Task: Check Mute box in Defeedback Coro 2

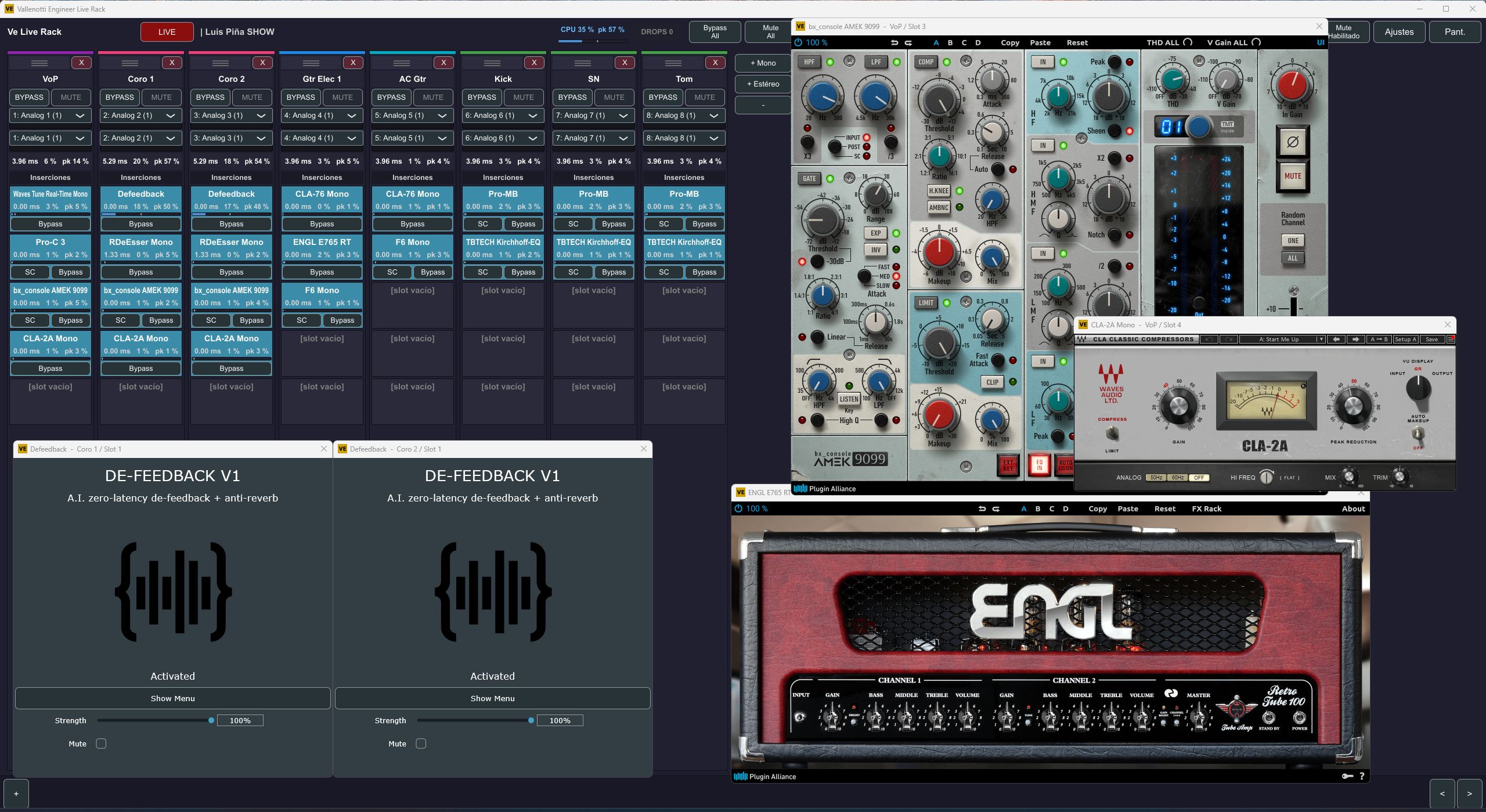Action: 421,744
